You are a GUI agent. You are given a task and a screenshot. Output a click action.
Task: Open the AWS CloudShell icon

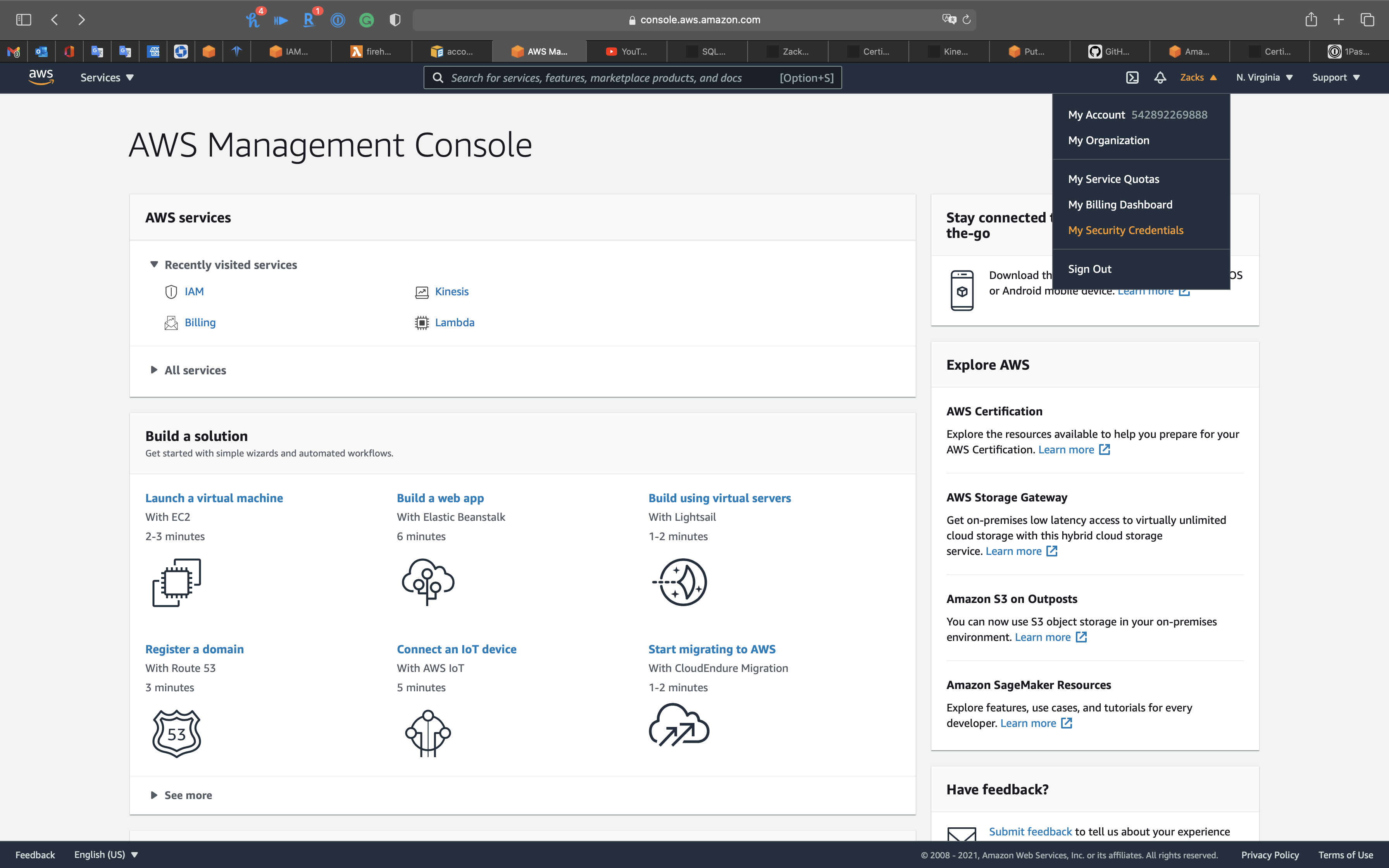pos(1132,77)
